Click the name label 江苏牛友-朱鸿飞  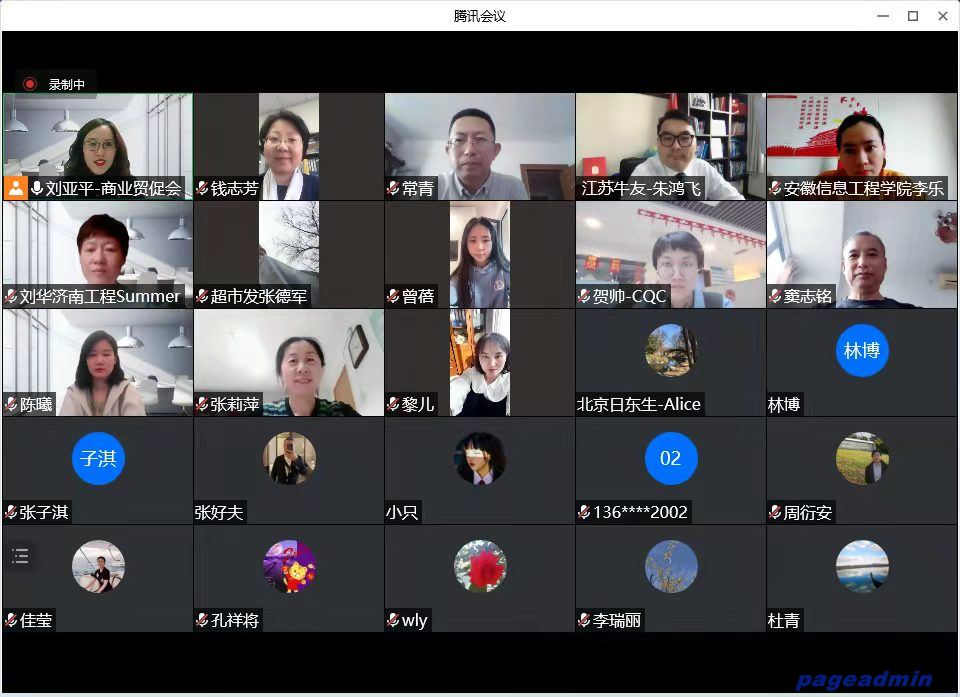point(640,189)
